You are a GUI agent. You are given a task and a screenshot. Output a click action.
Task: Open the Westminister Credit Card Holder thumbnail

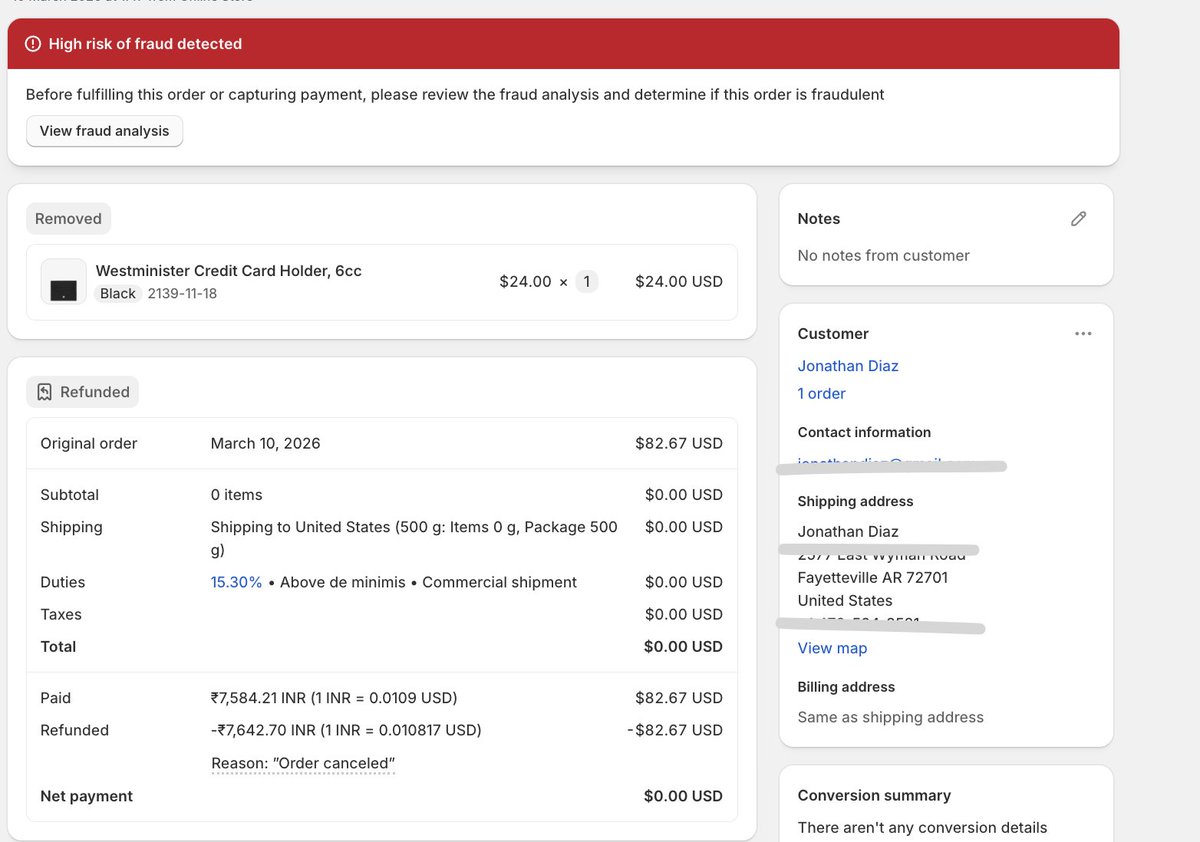(x=64, y=282)
